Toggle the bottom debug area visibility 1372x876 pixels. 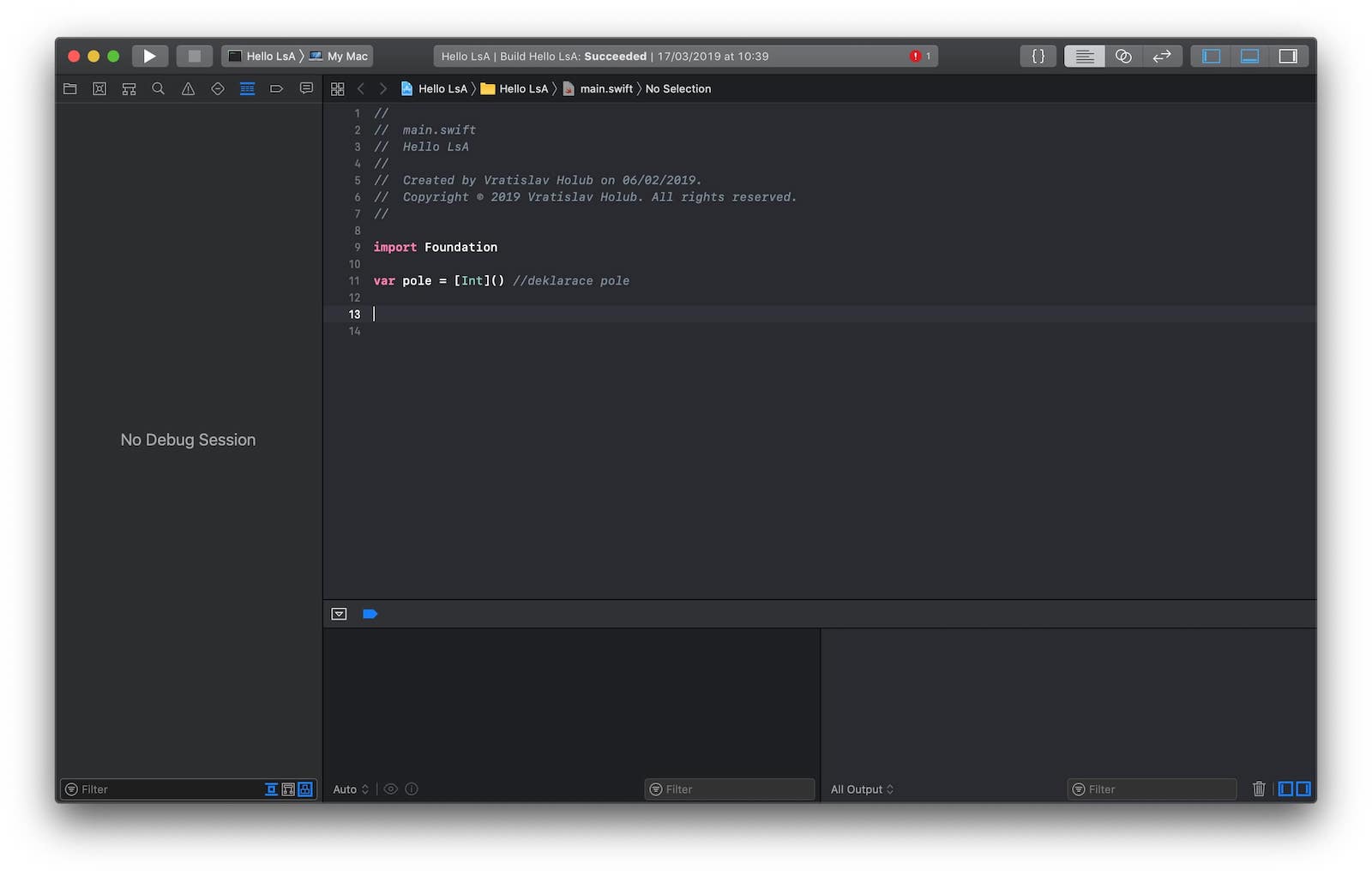[1249, 56]
